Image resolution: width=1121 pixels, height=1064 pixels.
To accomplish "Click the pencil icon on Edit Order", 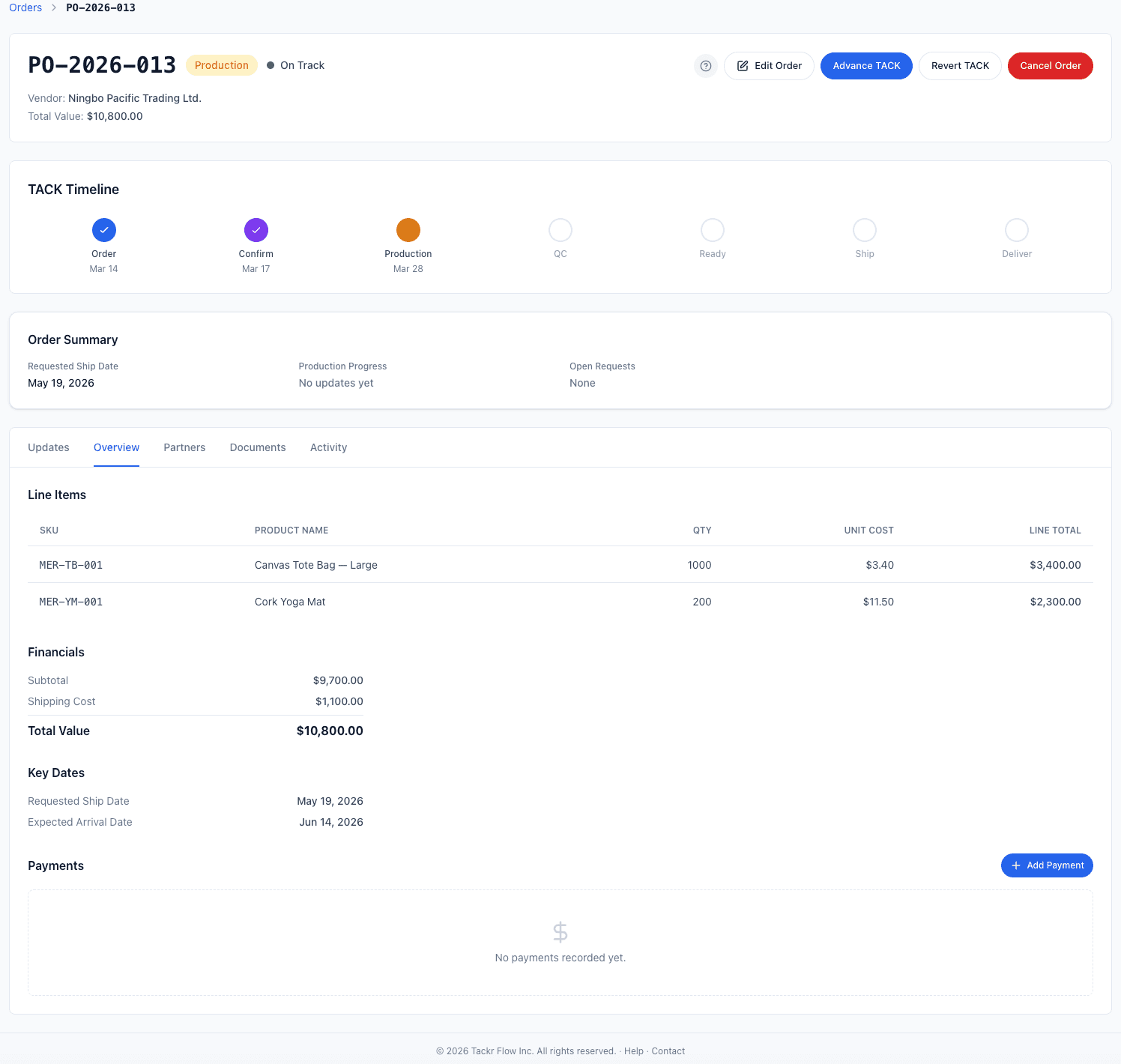I will click(x=743, y=66).
